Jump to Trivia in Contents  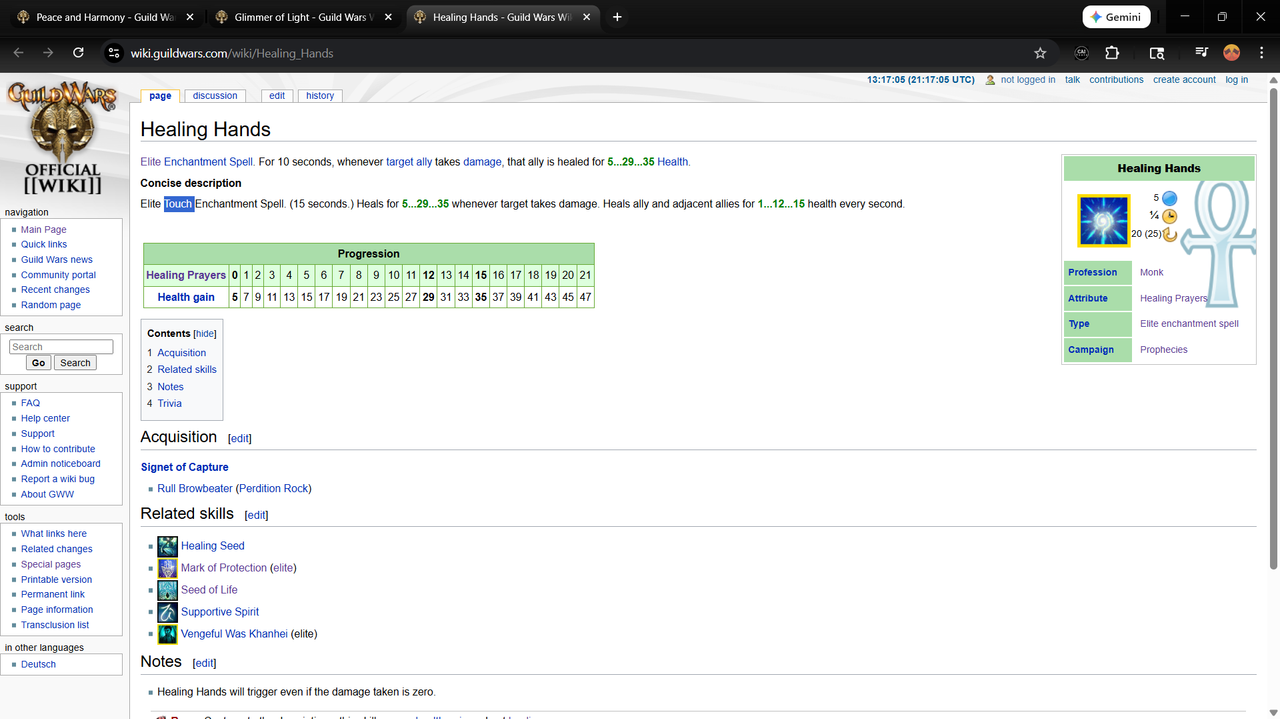pyautogui.click(x=169, y=404)
